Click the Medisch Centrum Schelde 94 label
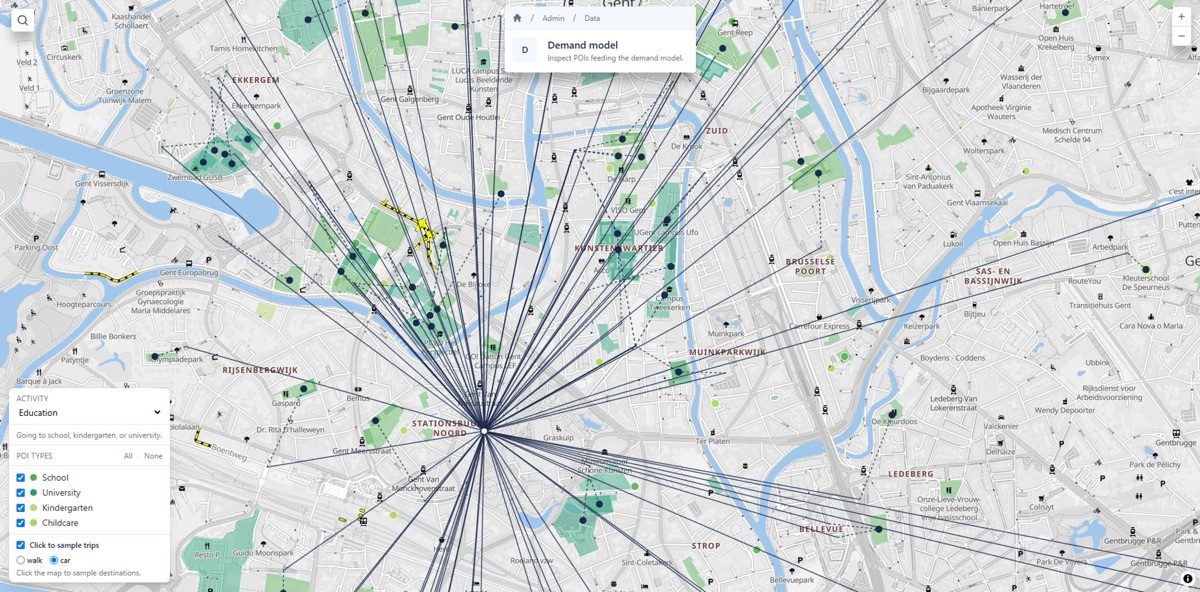This screenshot has height=592, width=1200. pyautogui.click(x=1072, y=135)
